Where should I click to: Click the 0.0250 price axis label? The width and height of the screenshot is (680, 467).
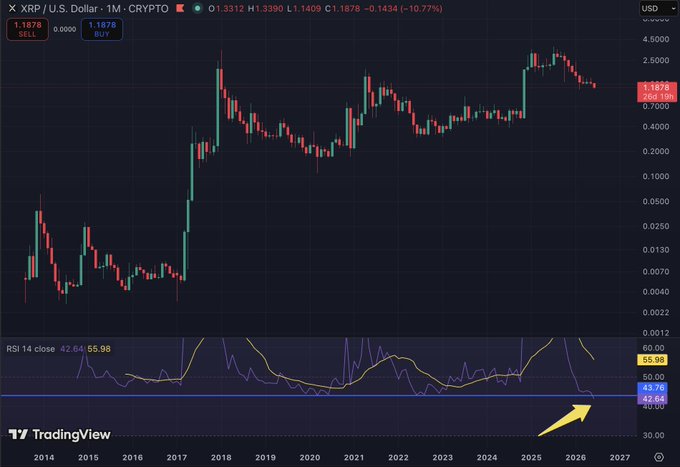tap(655, 226)
